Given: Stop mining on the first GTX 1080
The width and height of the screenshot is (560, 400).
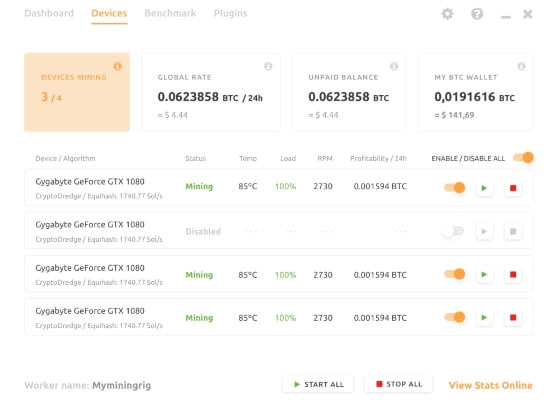Looking at the screenshot, I should click(x=513, y=188).
